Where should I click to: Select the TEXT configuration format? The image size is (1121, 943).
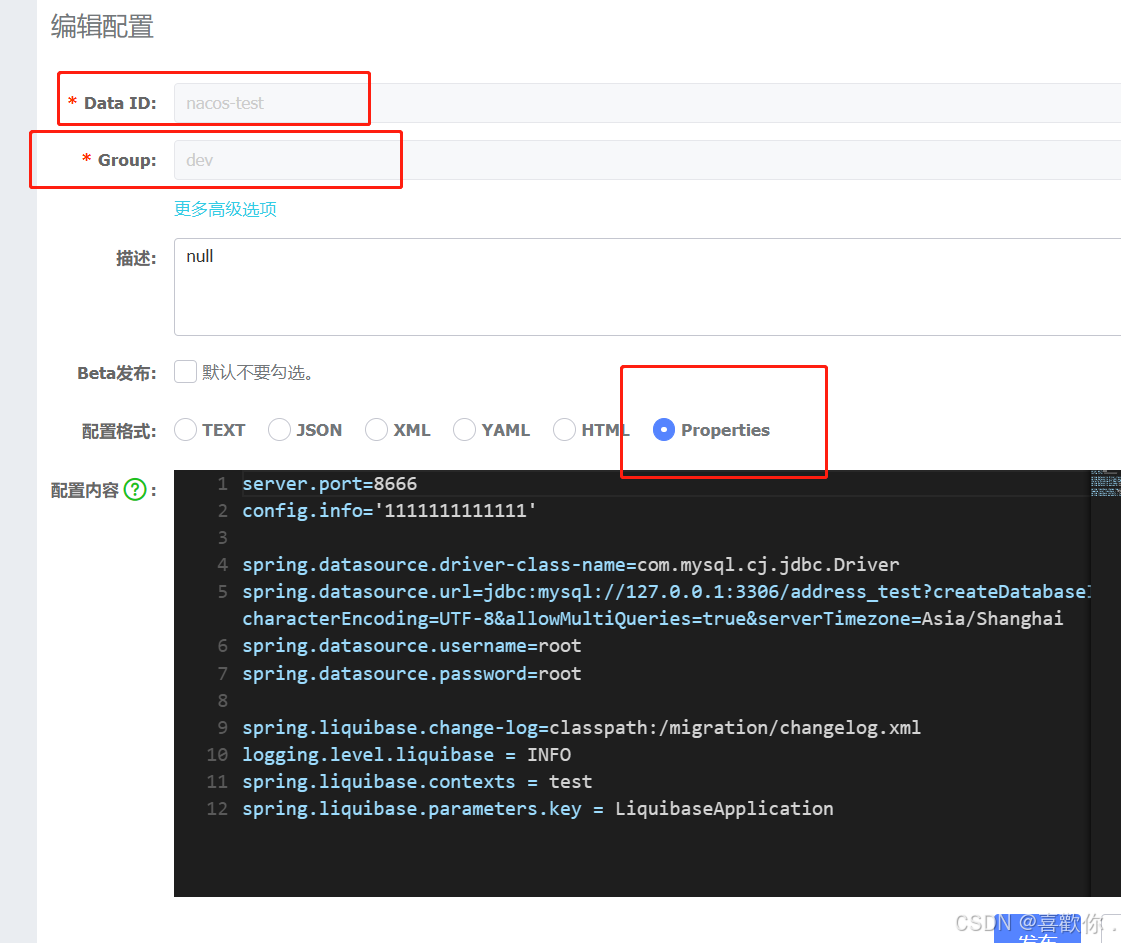coord(185,429)
